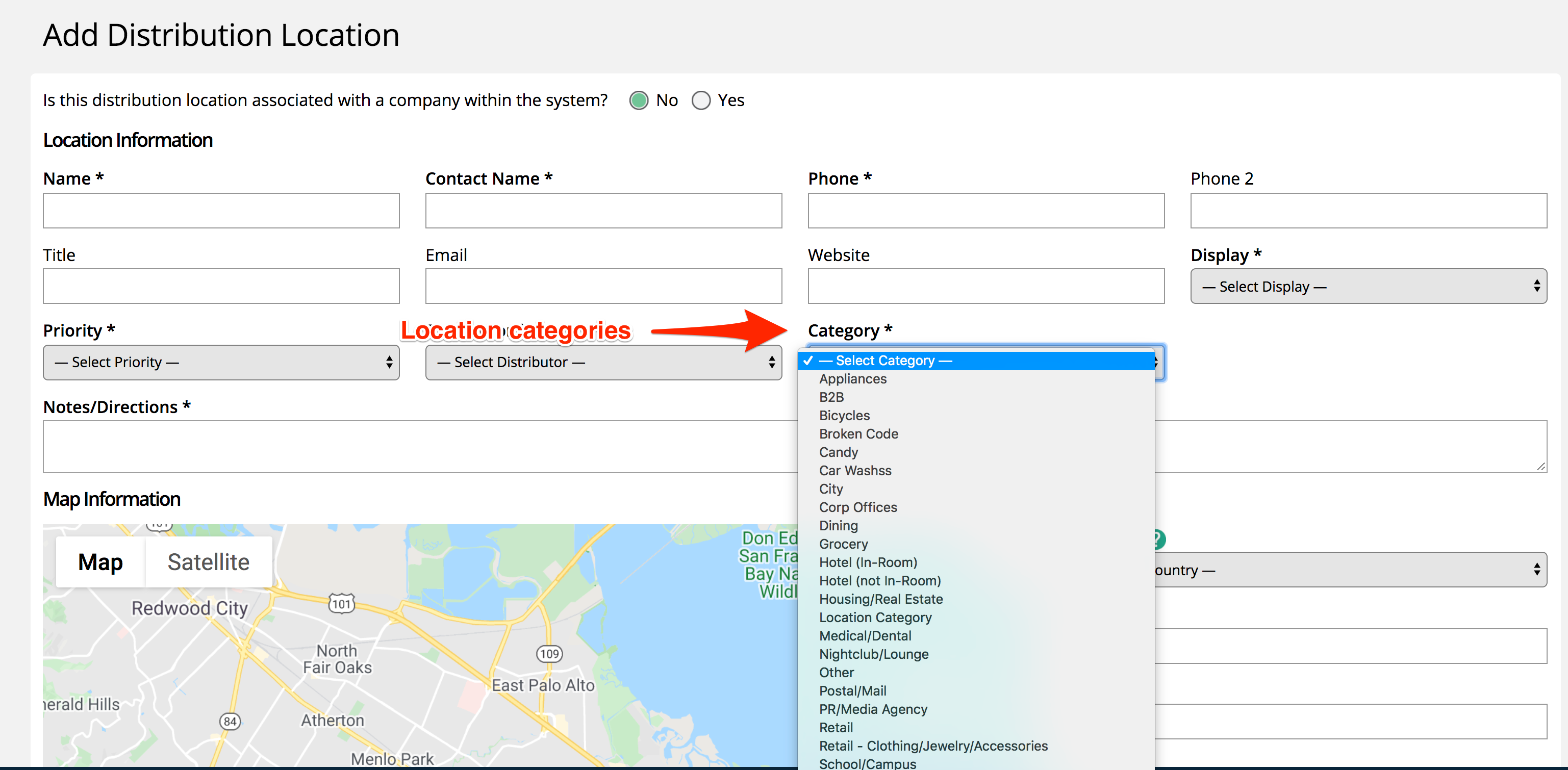
Task: Select 'Dining' from category dropdown
Action: (838, 525)
